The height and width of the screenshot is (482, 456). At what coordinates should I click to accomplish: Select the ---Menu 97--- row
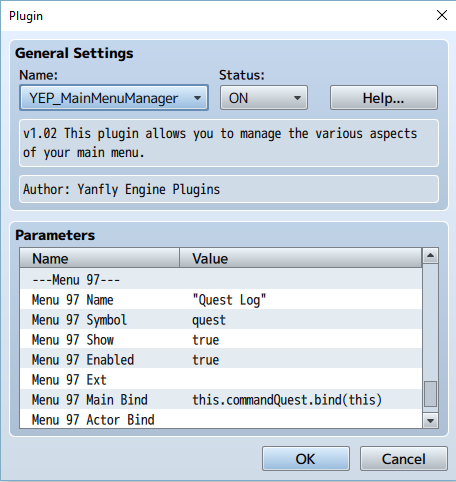point(221,279)
